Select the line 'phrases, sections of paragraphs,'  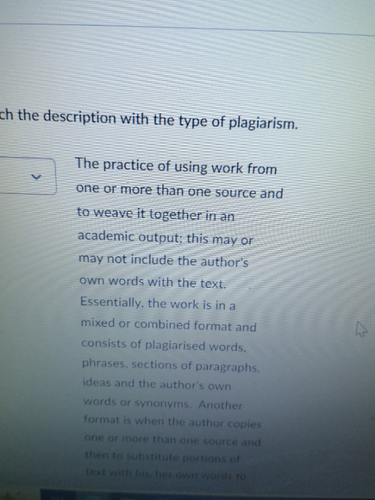[171, 366]
